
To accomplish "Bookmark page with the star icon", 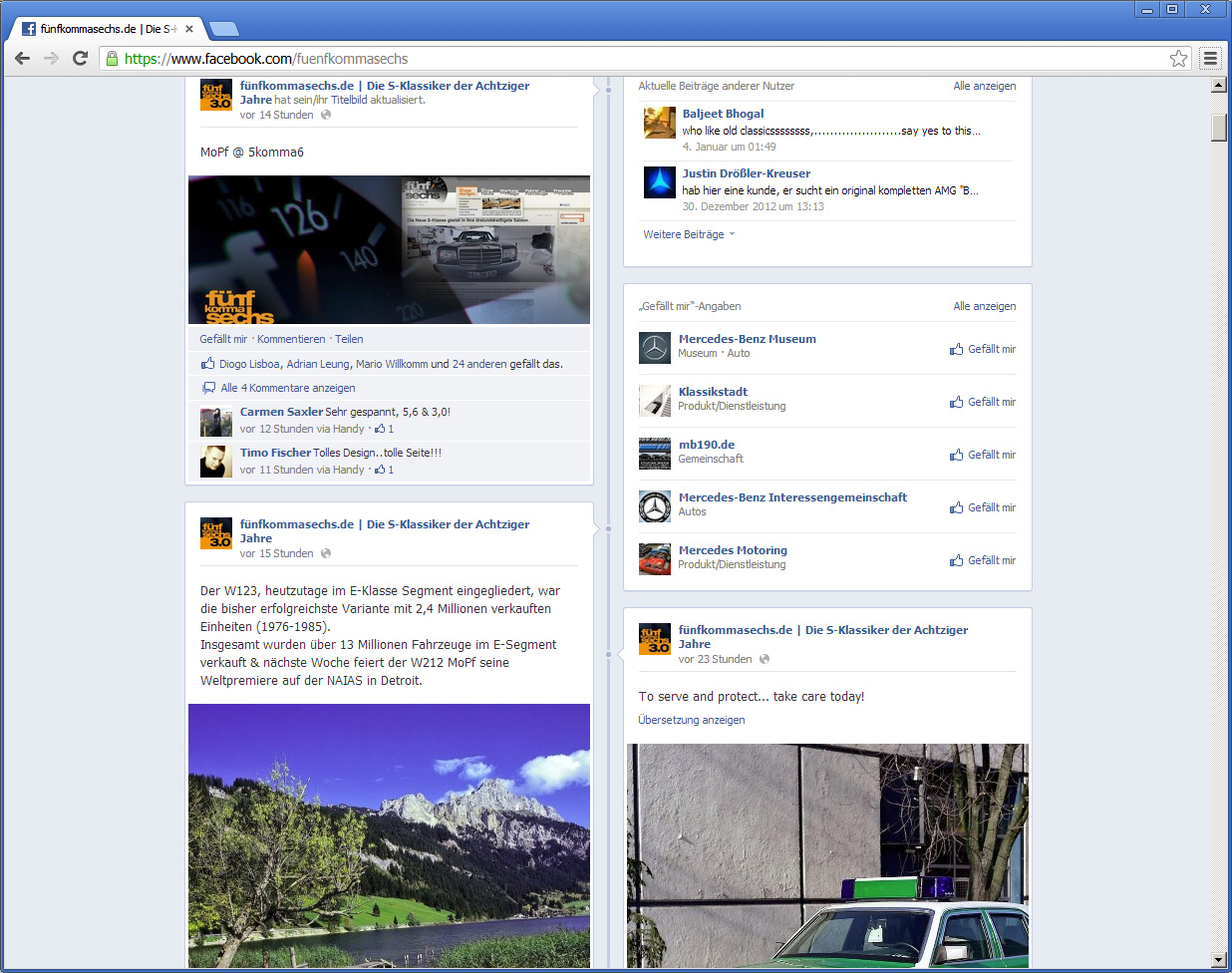I will (x=1178, y=58).
